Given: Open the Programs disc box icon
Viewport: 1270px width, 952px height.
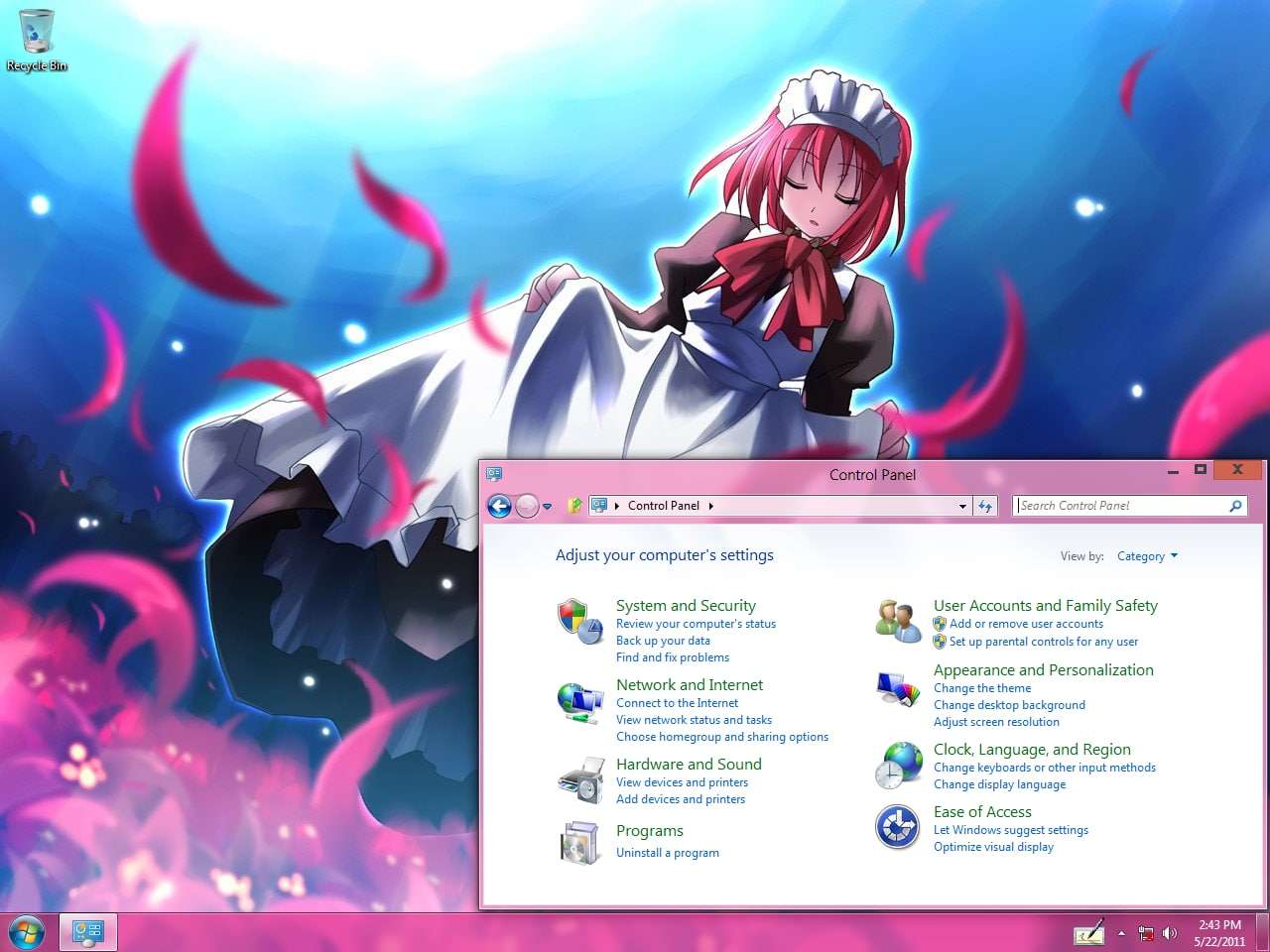Looking at the screenshot, I should pyautogui.click(x=579, y=843).
